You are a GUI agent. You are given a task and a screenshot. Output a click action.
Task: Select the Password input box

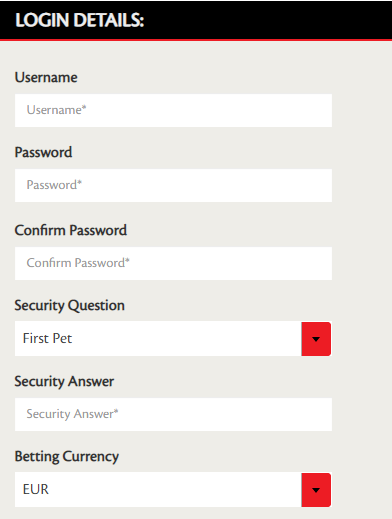pyautogui.click(x=173, y=185)
